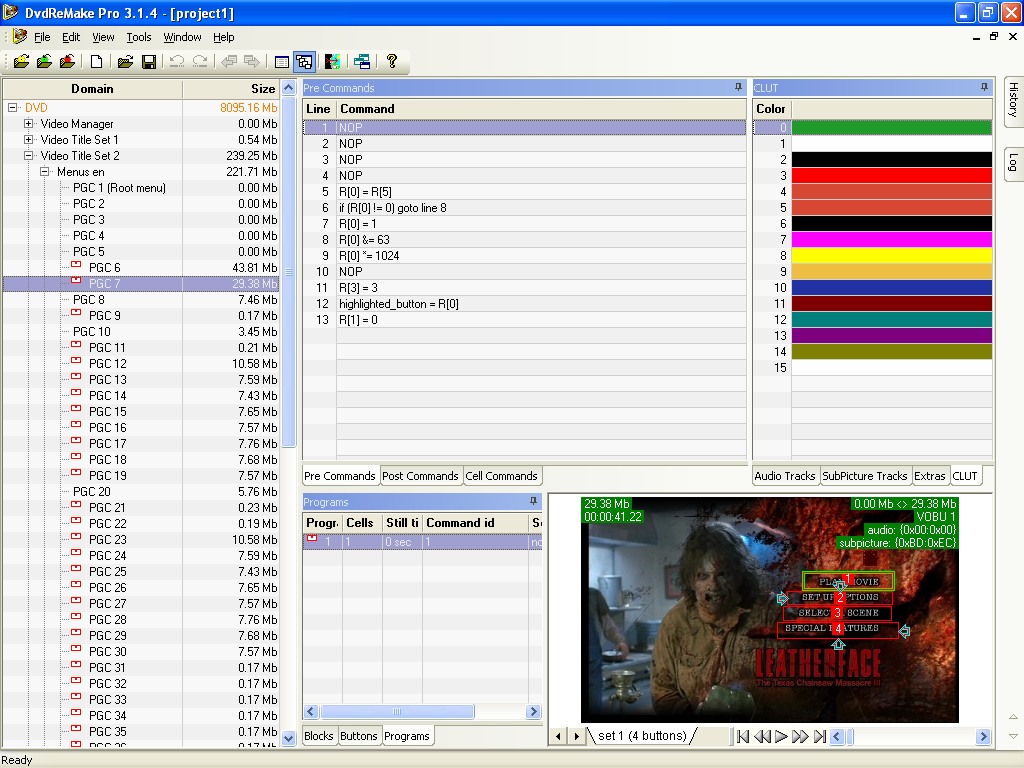Select the blue color 10 swatch
Viewport: 1024px width, 768px height.
click(x=891, y=287)
